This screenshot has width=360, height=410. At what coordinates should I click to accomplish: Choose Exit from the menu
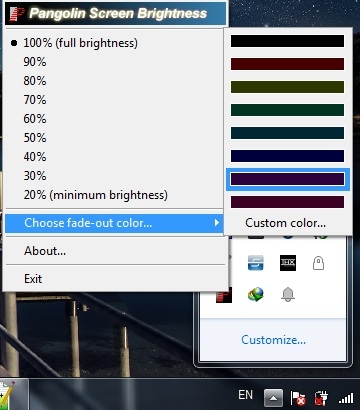click(x=114, y=279)
